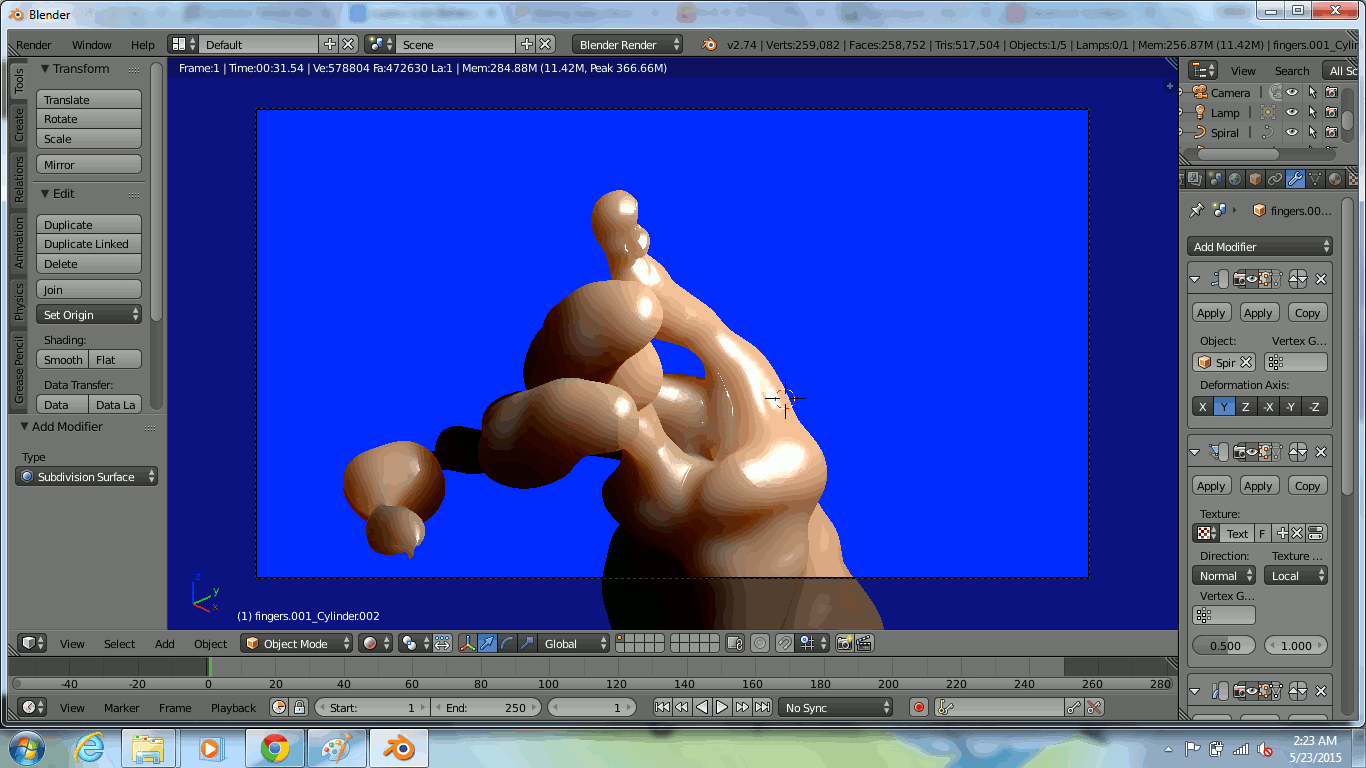Open the Modifiers wrench properties tab
1366x768 pixels.
click(x=1295, y=180)
